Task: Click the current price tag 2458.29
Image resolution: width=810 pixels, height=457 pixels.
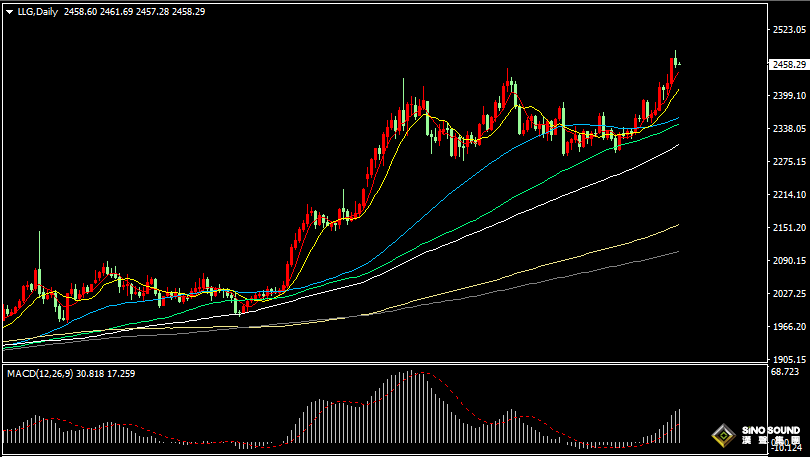Action: pyautogui.click(x=789, y=65)
